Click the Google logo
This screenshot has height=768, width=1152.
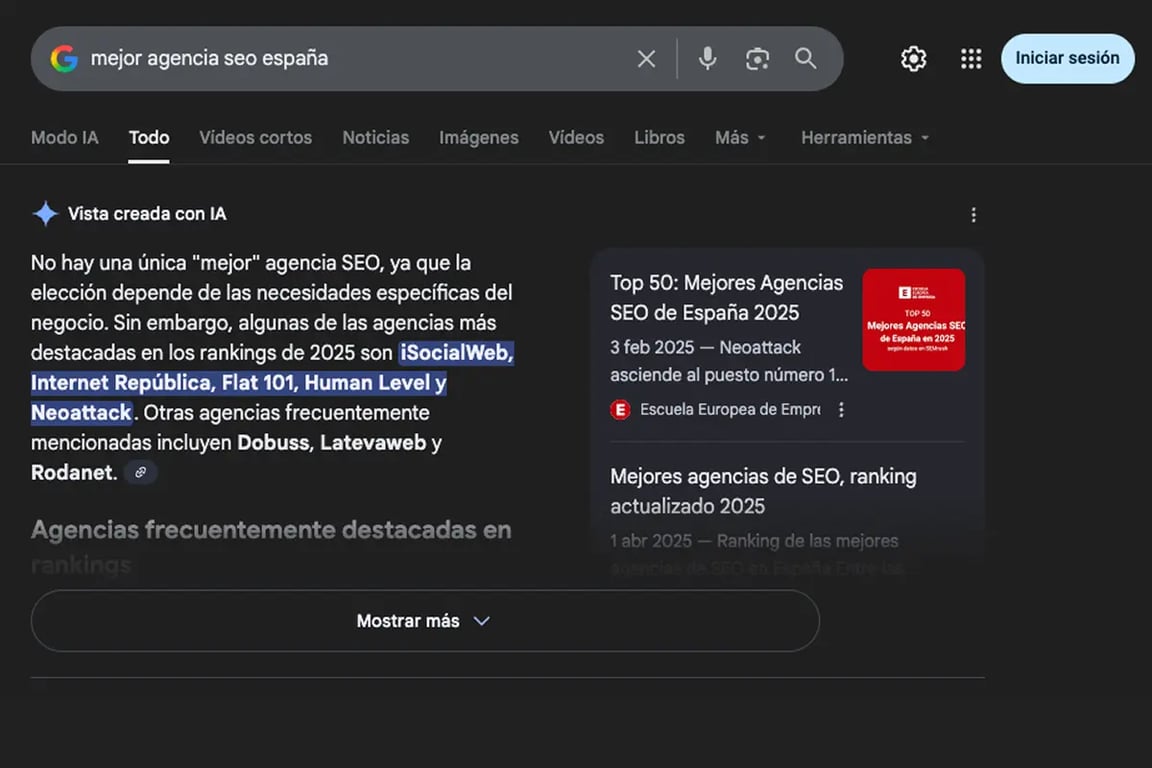[x=61, y=58]
